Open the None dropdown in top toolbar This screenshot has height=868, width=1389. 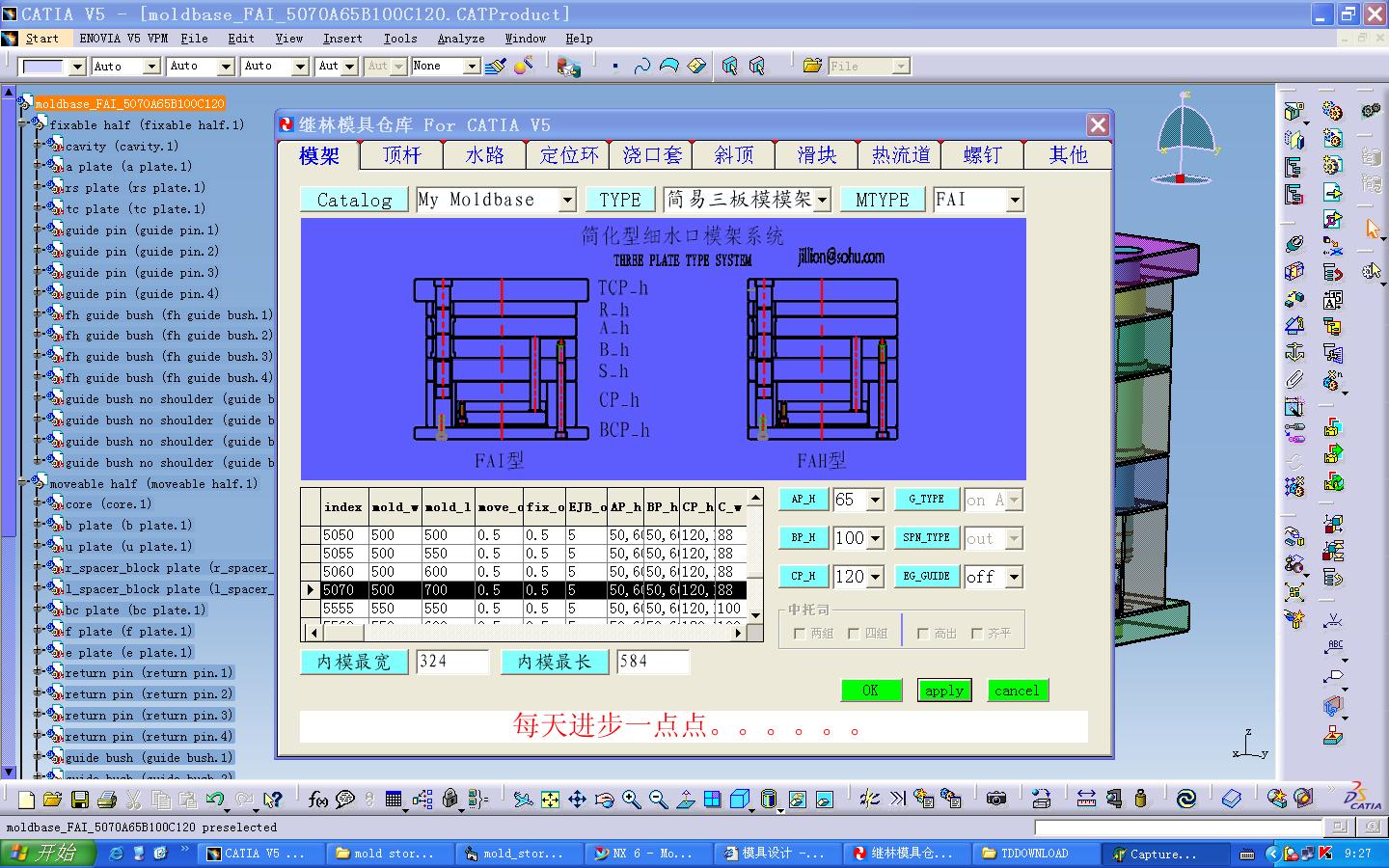point(472,66)
